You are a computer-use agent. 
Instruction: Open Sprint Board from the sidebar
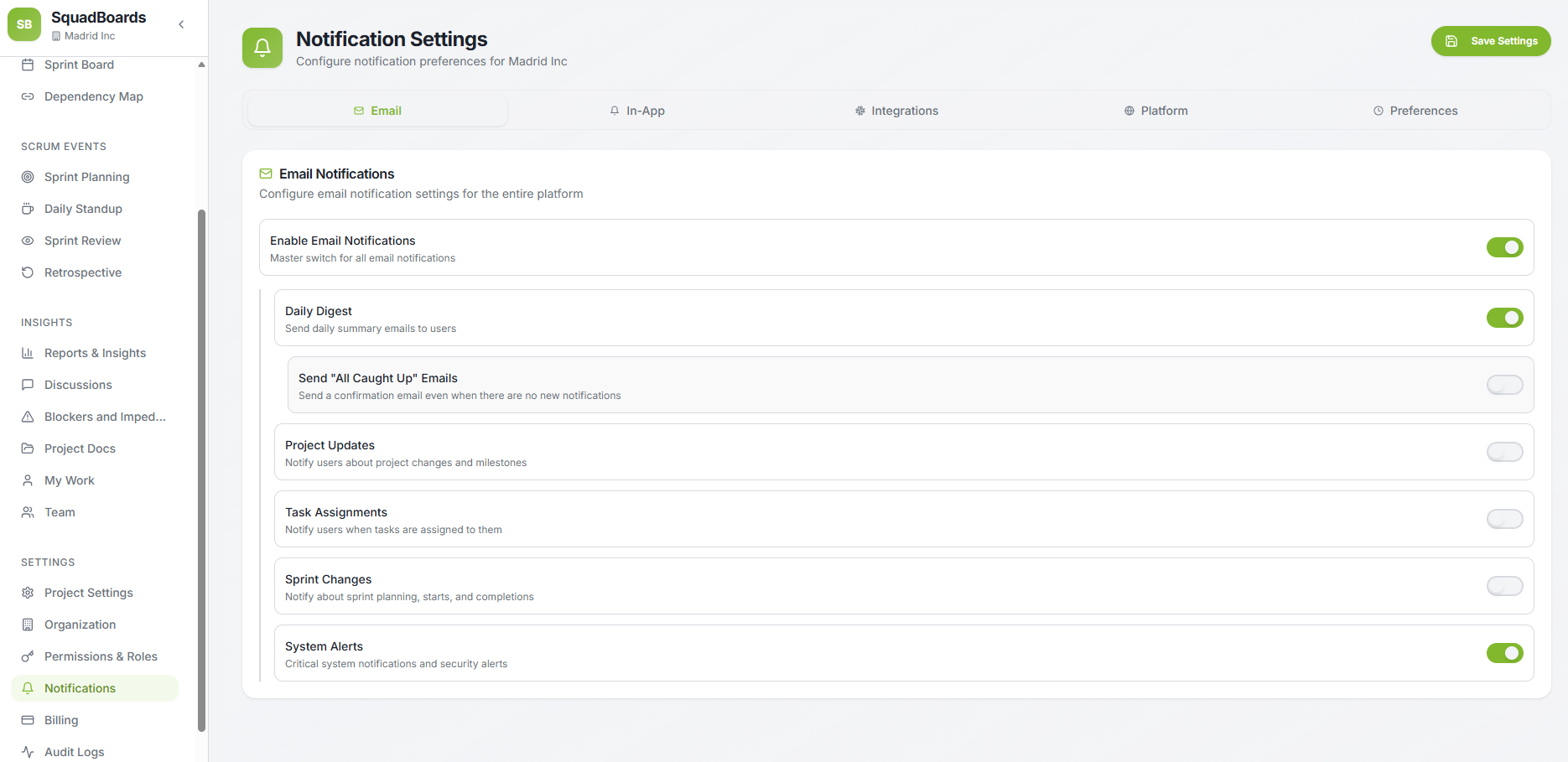pyautogui.click(x=95, y=65)
